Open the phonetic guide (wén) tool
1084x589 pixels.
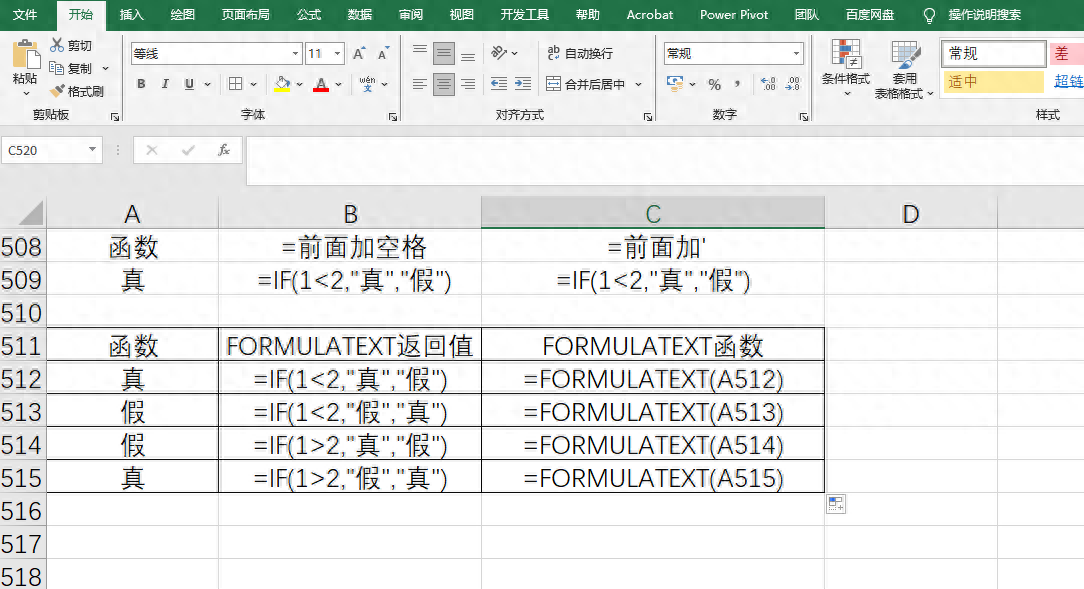pyautogui.click(x=367, y=84)
